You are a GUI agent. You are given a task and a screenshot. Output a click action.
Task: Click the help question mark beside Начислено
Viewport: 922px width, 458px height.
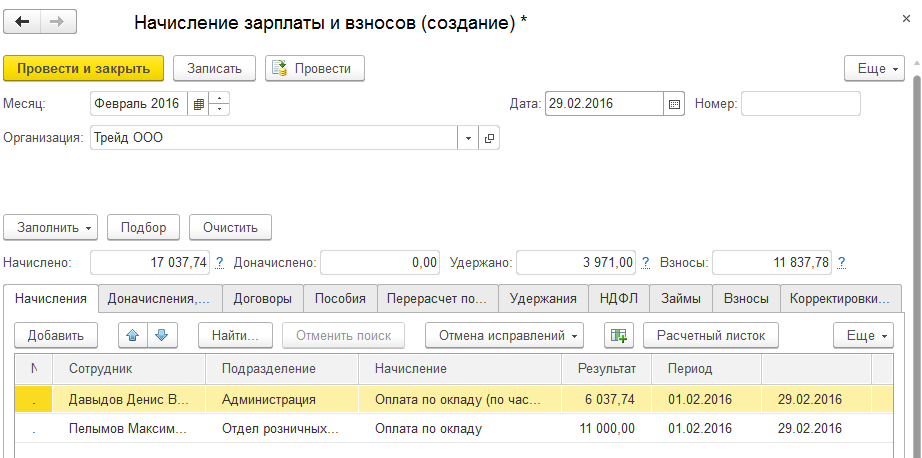pyautogui.click(x=219, y=263)
